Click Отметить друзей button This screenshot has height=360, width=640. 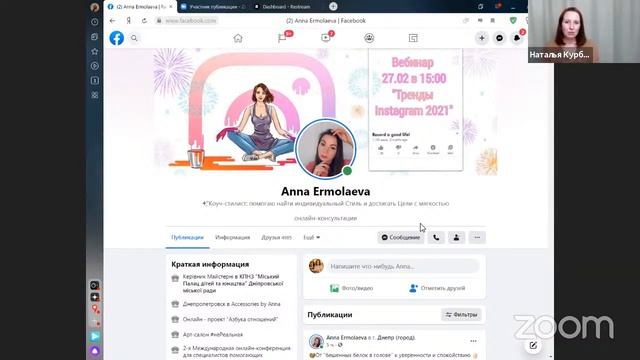(x=437, y=288)
